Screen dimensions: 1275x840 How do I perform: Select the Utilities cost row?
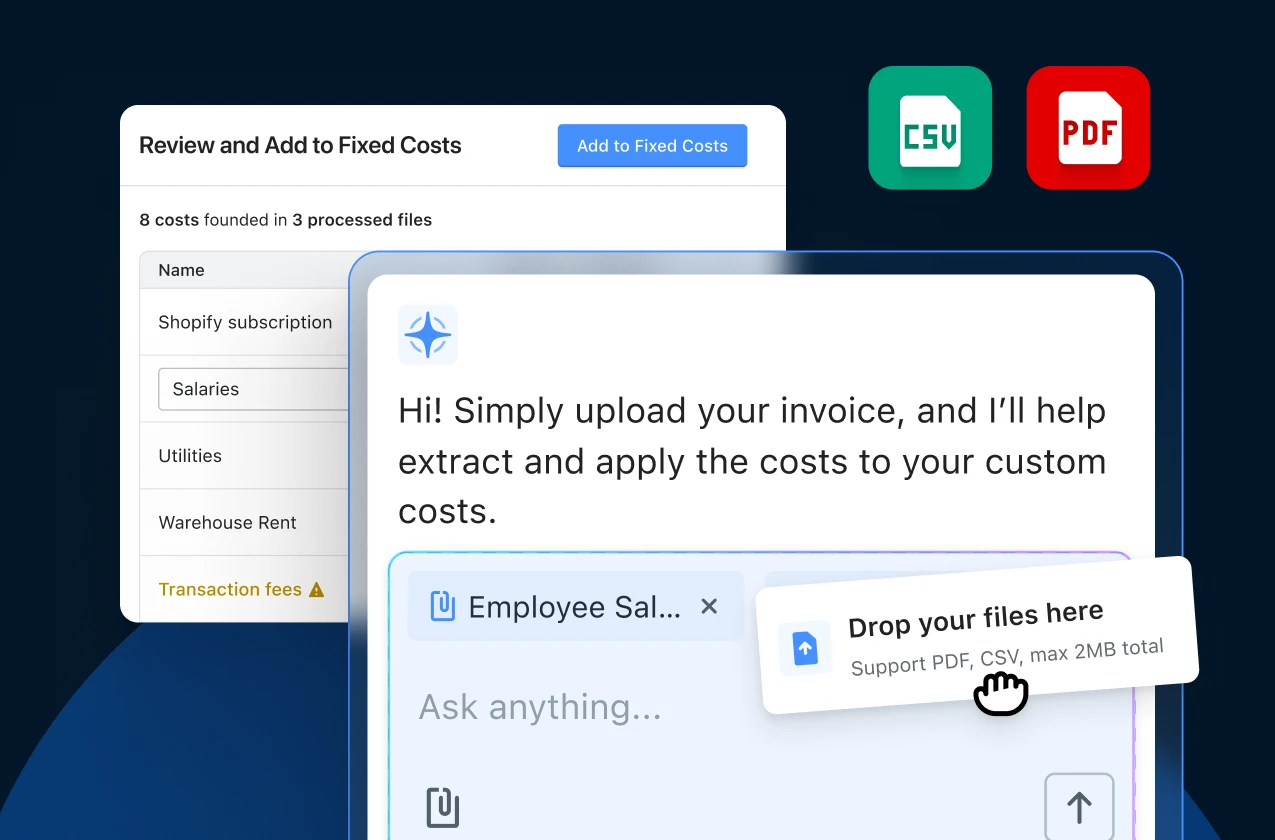tap(190, 455)
